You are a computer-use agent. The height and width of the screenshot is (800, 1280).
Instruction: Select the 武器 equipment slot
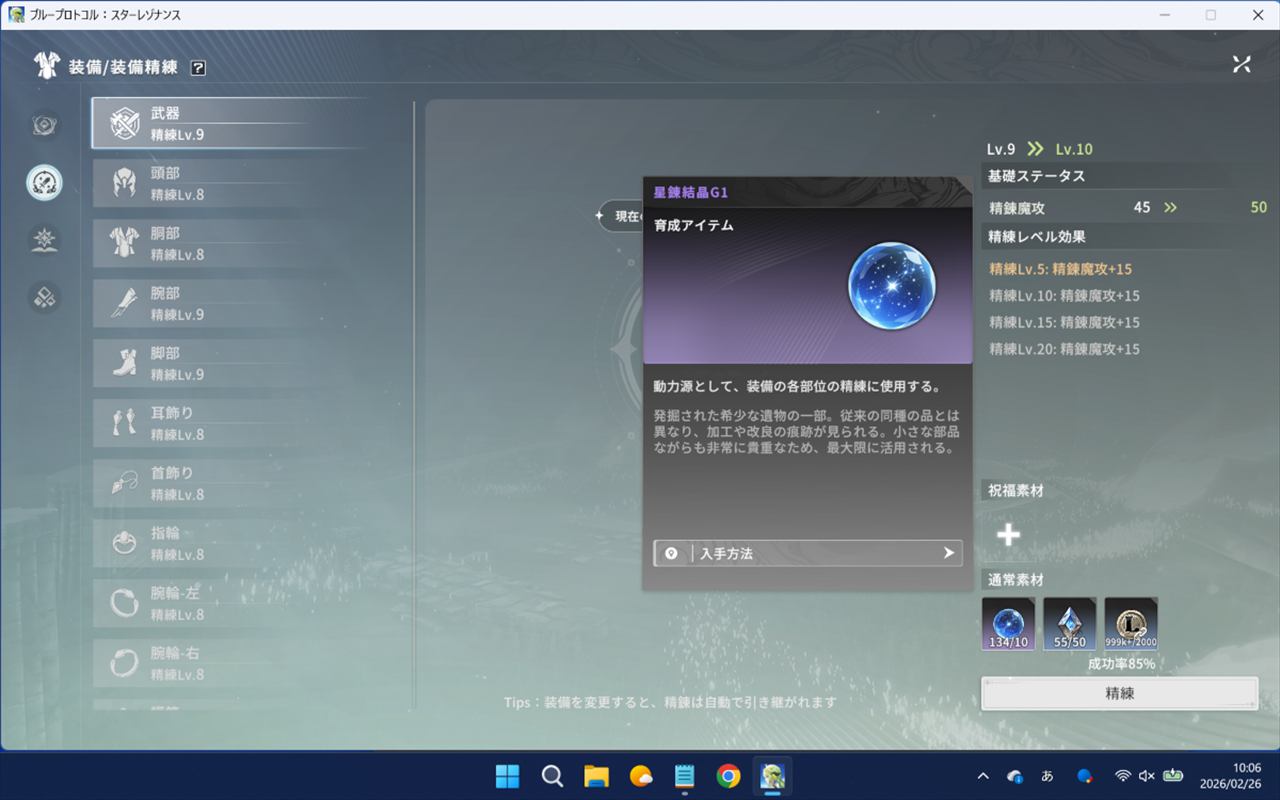230,124
